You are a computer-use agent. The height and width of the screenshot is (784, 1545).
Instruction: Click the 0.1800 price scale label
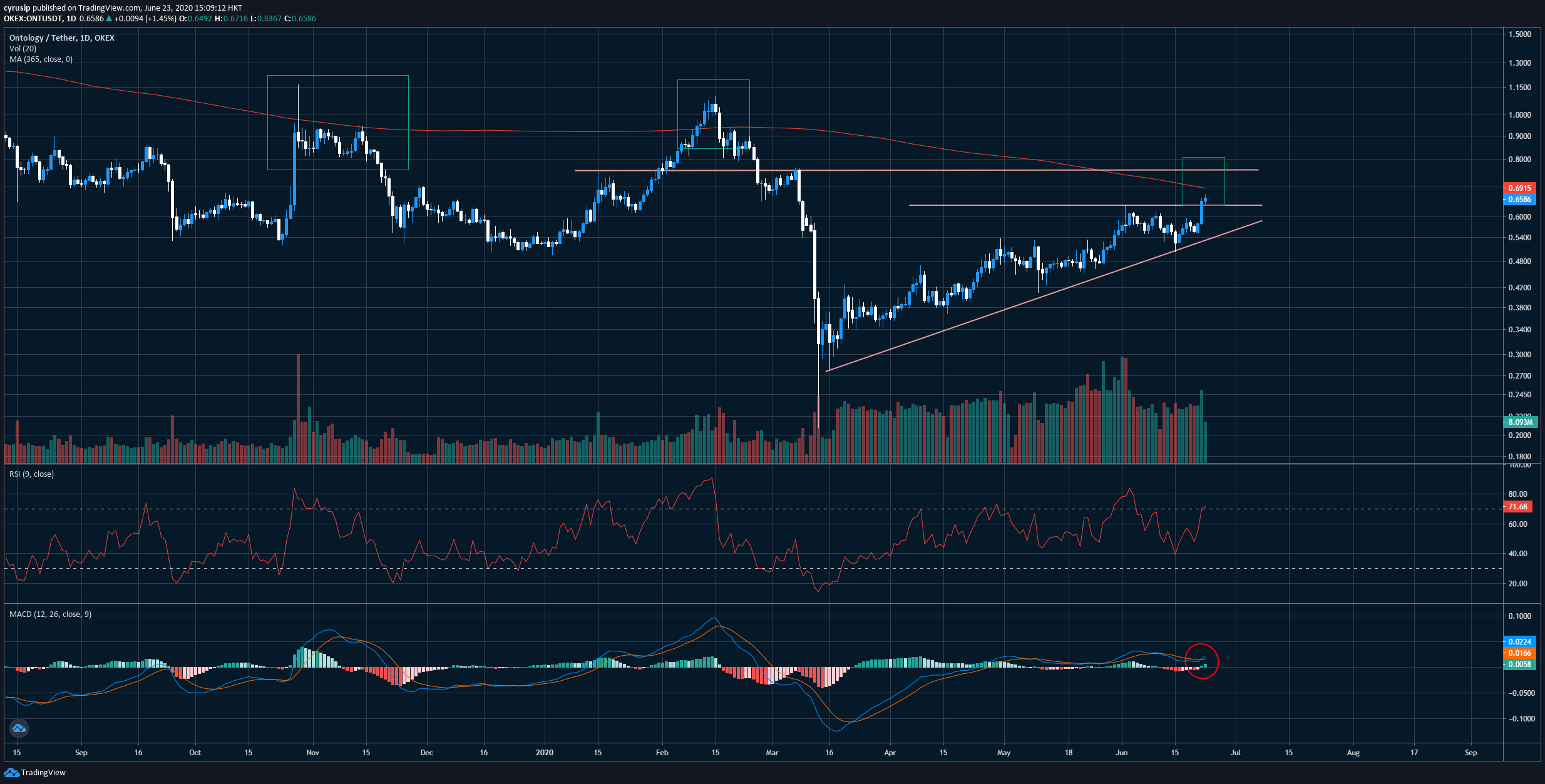(1520, 457)
